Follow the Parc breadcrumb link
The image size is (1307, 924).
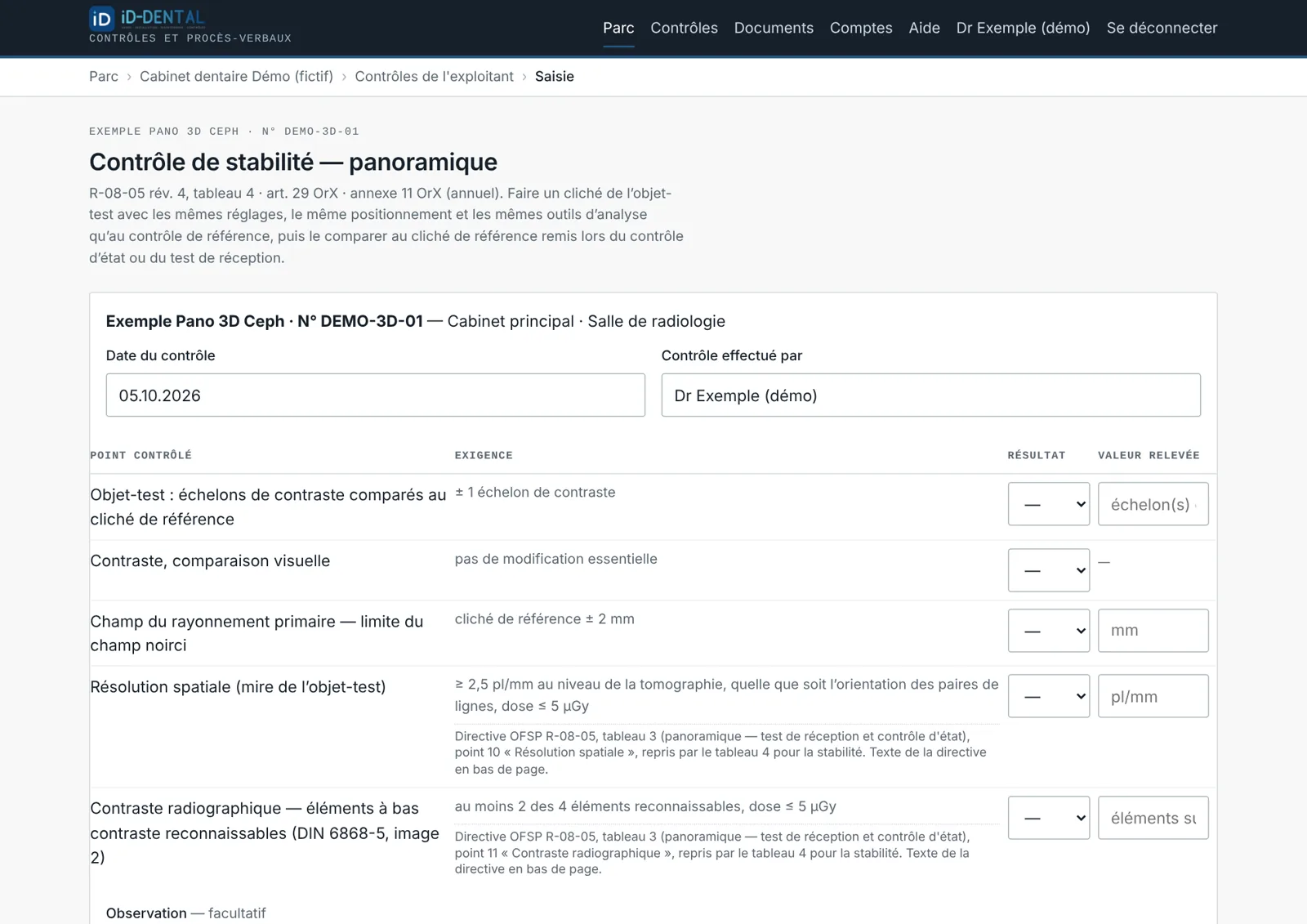[104, 76]
